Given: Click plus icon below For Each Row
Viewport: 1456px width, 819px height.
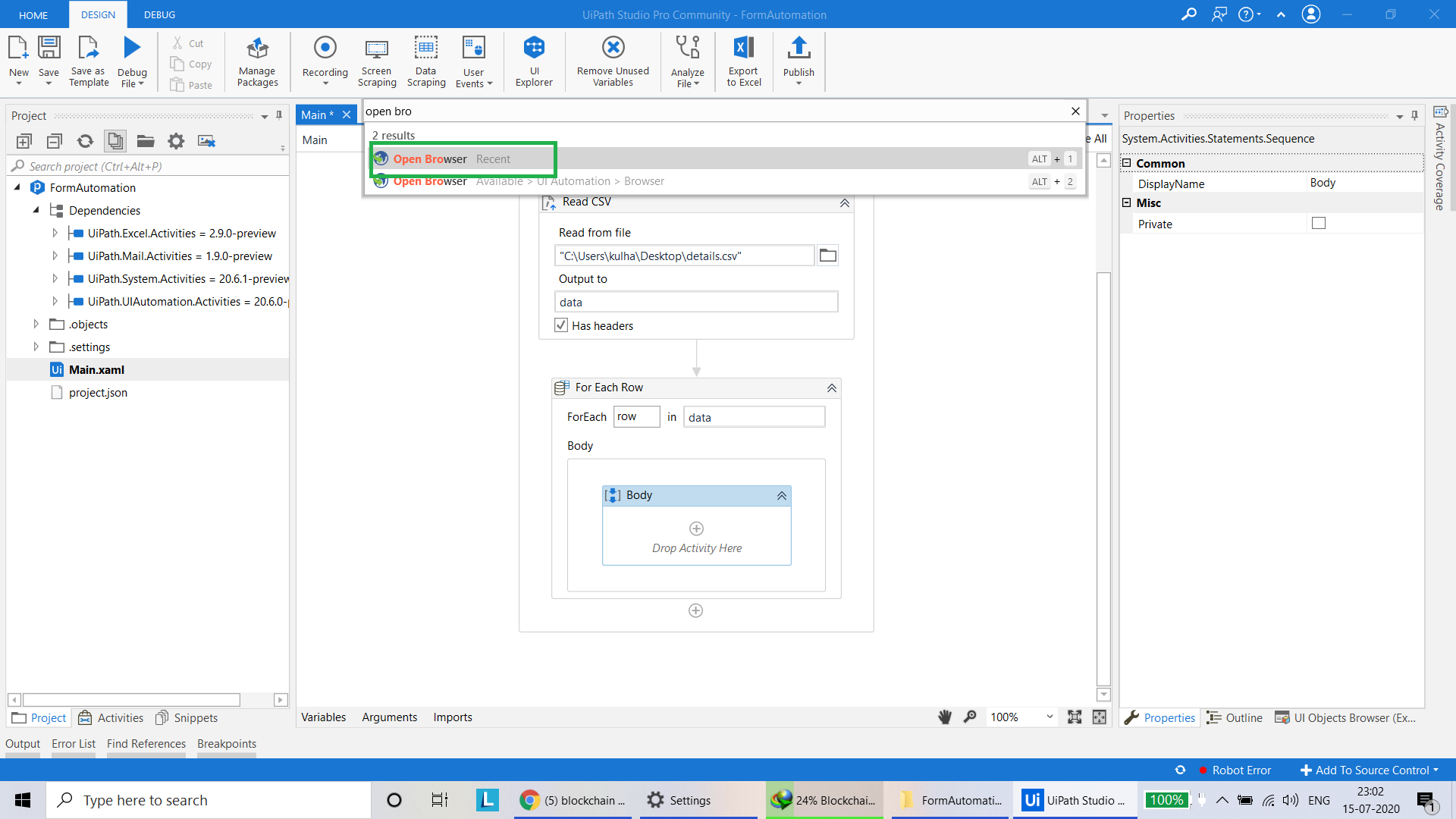Looking at the screenshot, I should click(695, 610).
